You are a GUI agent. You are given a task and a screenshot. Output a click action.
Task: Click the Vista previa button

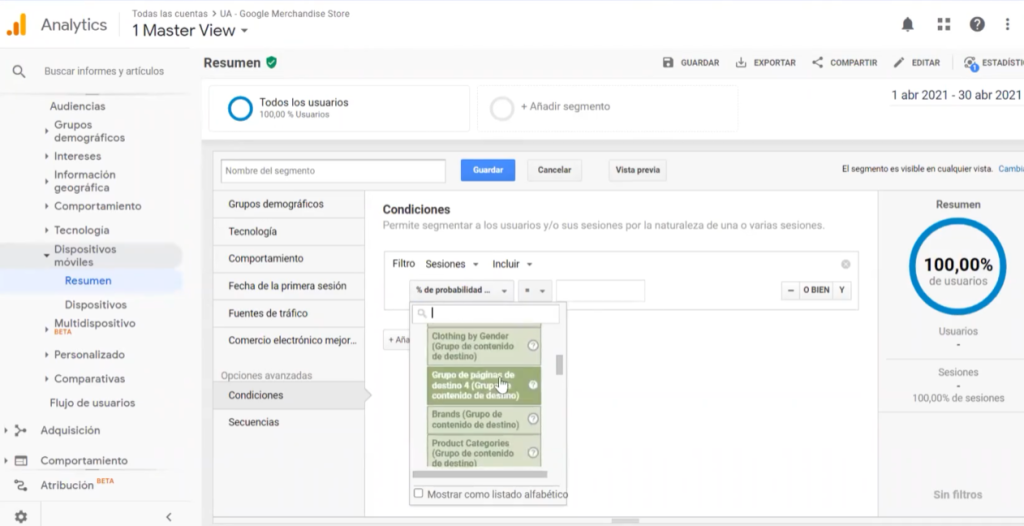pos(637,170)
